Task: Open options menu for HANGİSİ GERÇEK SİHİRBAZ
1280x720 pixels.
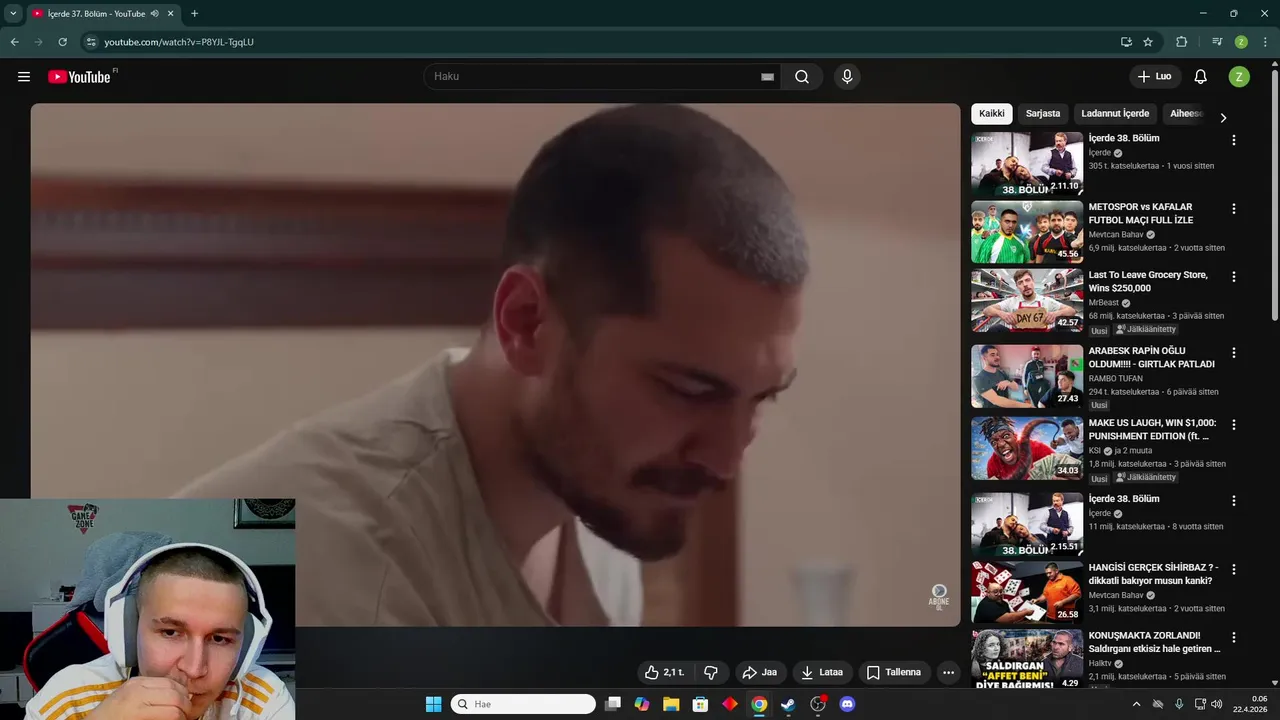Action: pos(1233,569)
